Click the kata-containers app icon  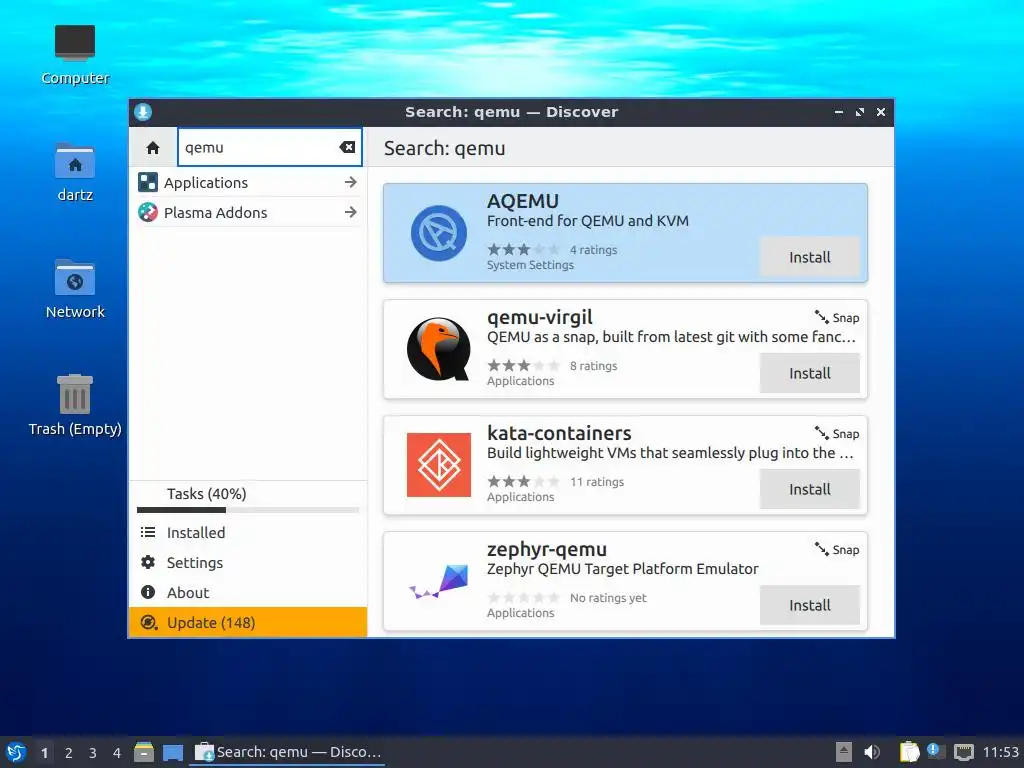click(x=439, y=465)
